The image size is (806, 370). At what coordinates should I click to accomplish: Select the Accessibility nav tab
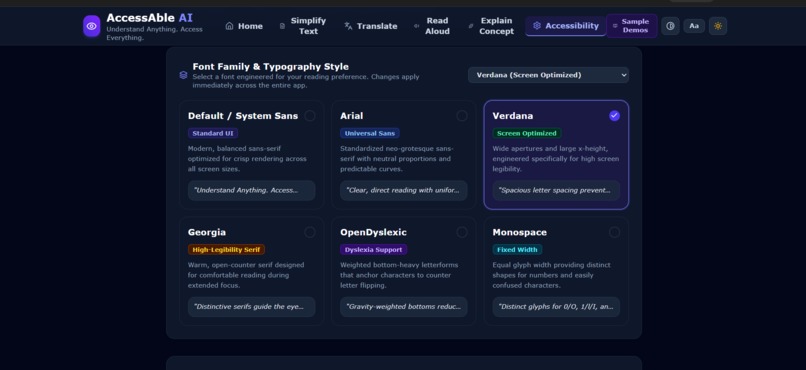pyautogui.click(x=565, y=26)
